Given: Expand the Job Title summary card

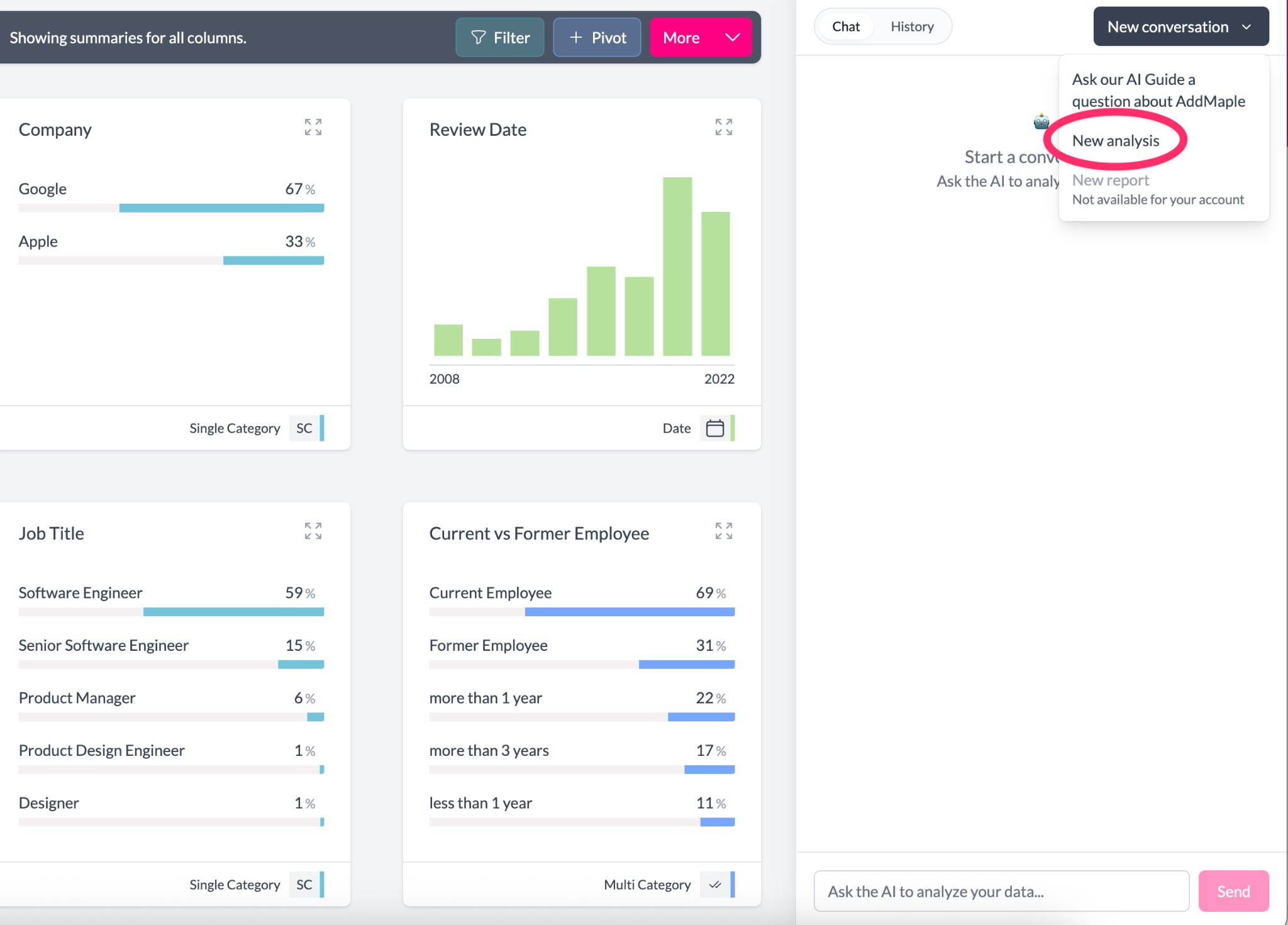Looking at the screenshot, I should pos(313,531).
